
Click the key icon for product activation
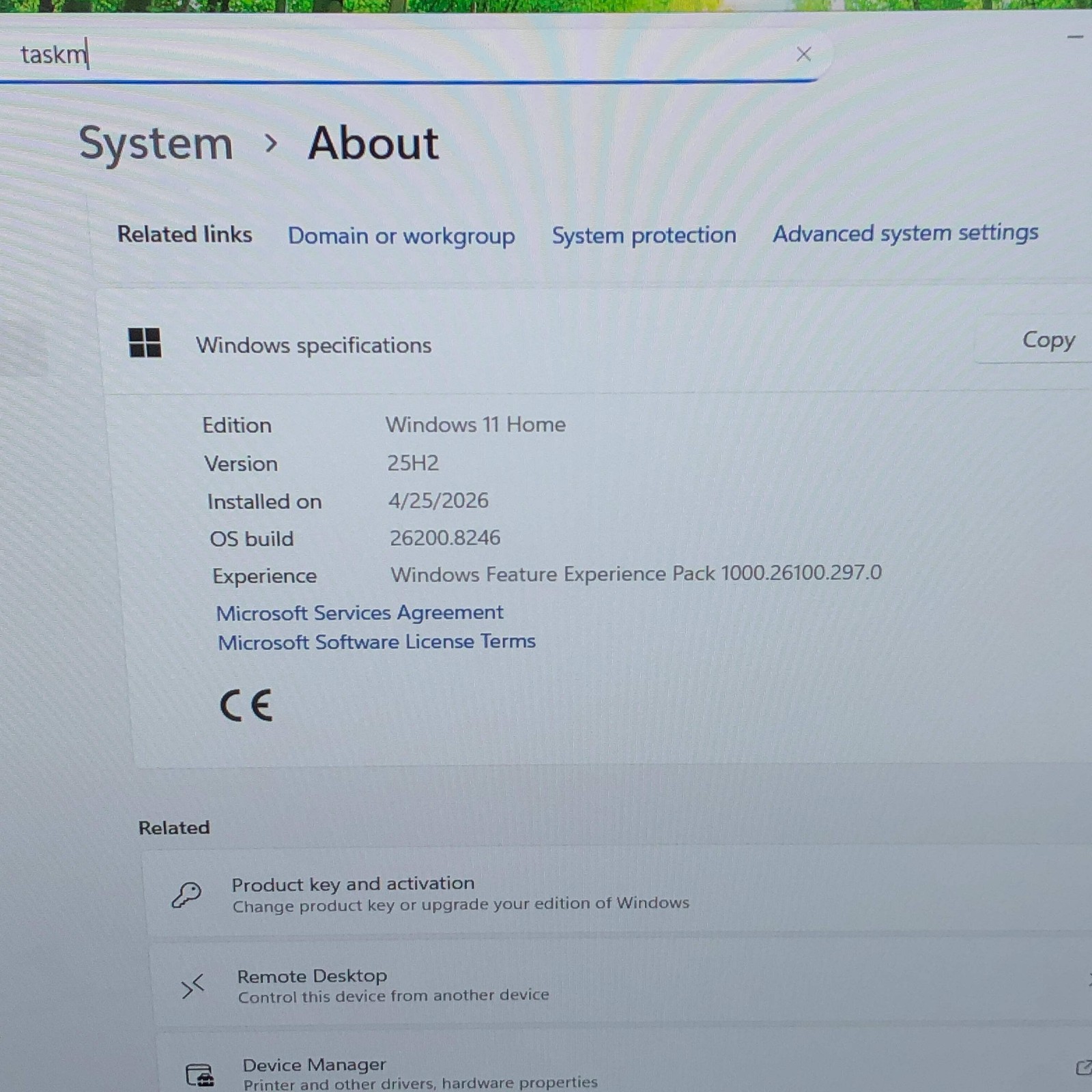point(186,894)
